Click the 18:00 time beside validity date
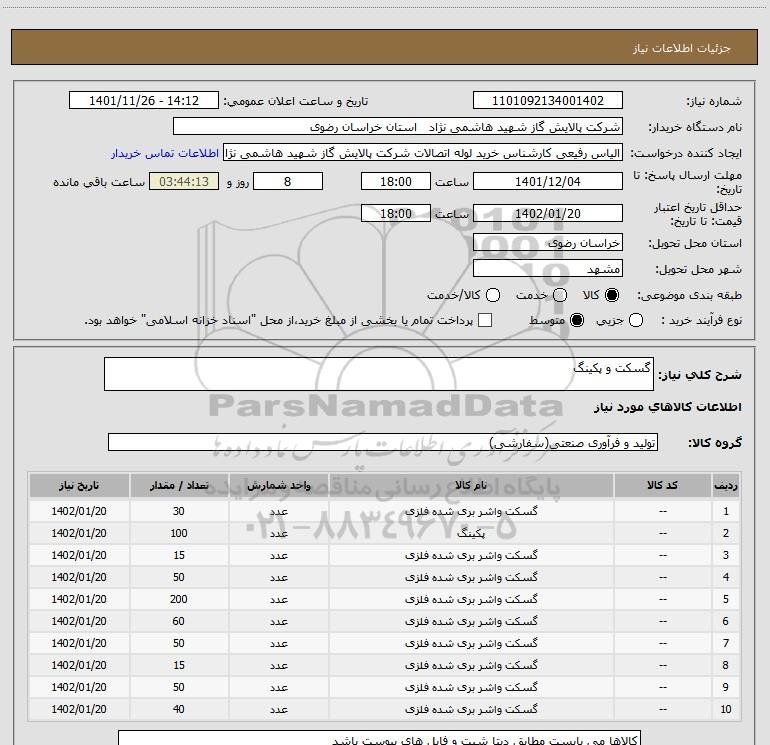 pos(396,213)
